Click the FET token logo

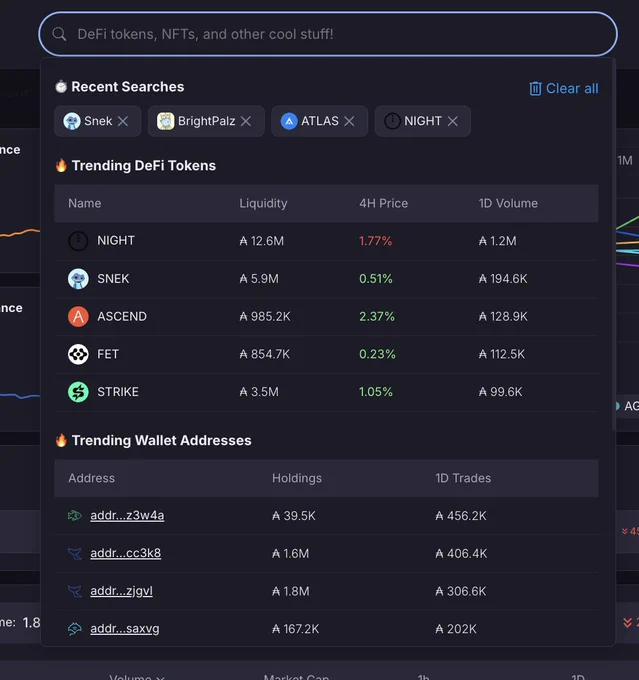coord(78,354)
